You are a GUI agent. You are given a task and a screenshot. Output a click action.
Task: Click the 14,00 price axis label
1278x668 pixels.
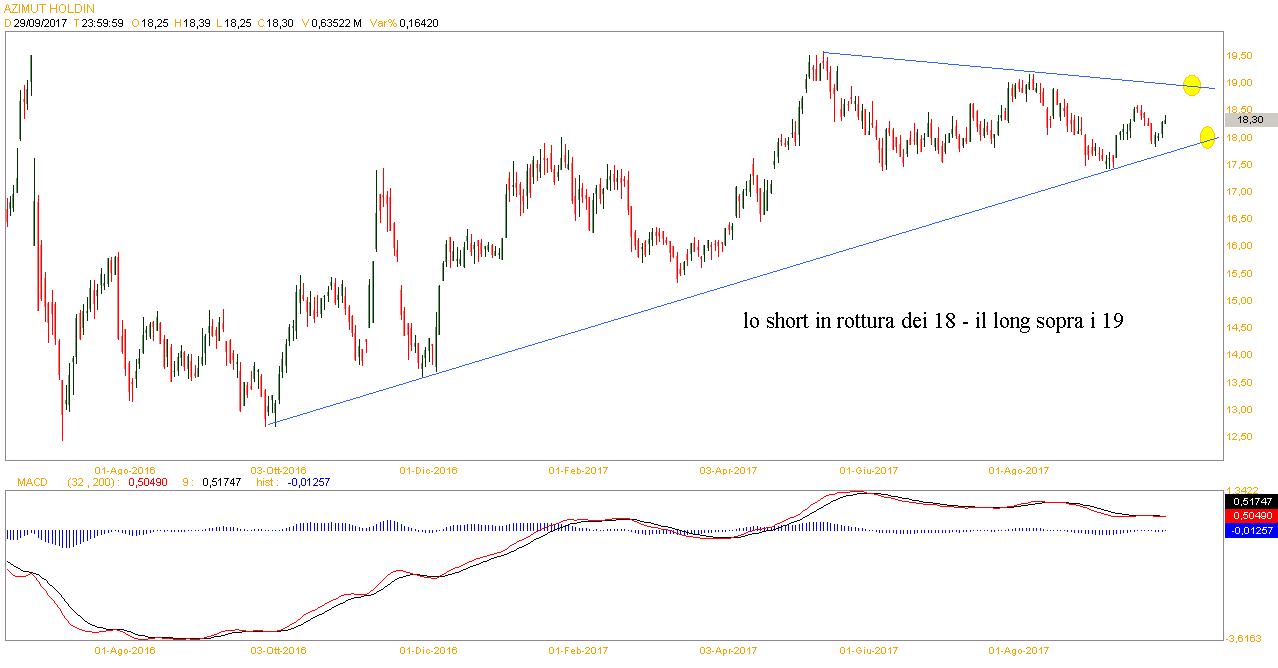click(x=1239, y=354)
